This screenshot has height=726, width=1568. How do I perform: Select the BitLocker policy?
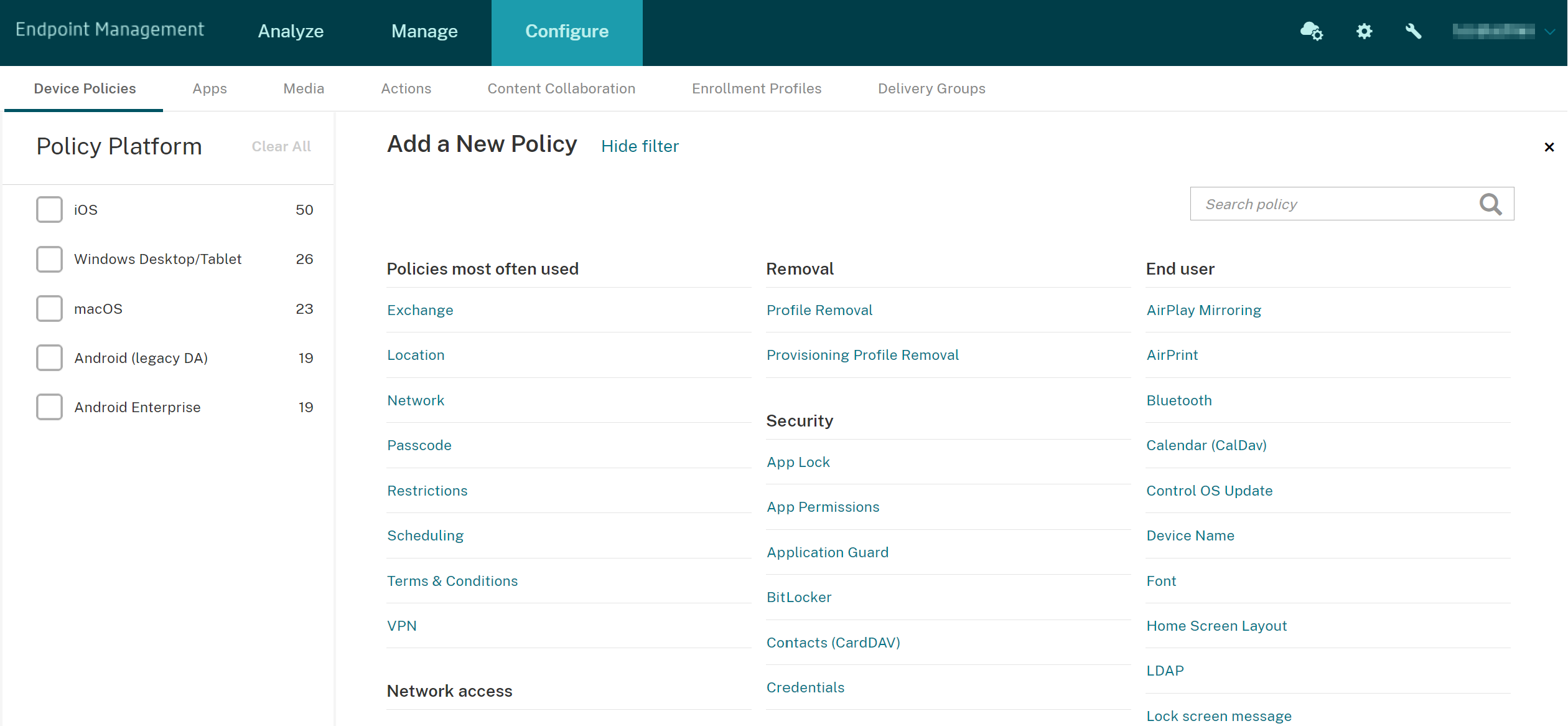coord(799,597)
